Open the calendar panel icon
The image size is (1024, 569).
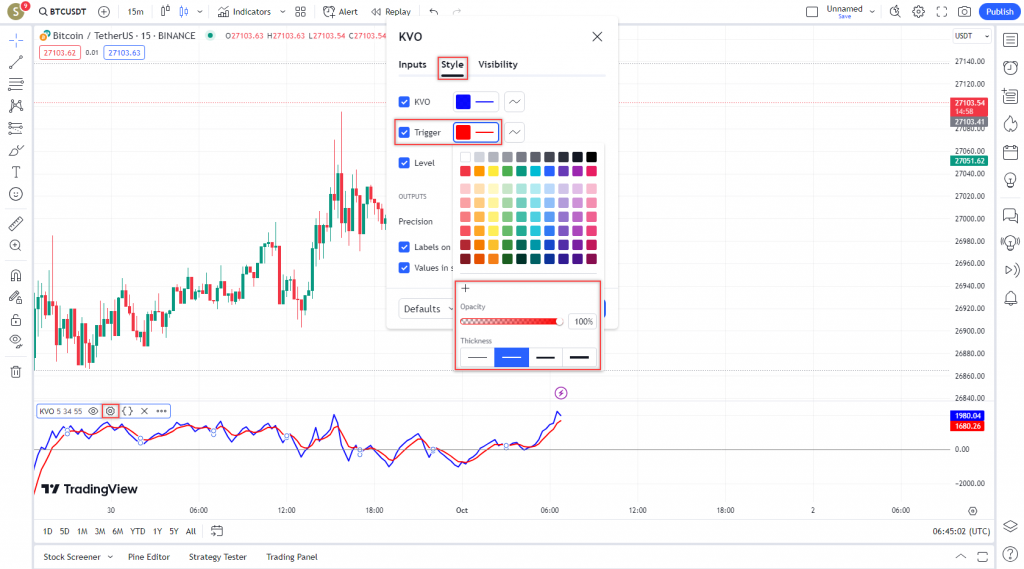[1010, 153]
